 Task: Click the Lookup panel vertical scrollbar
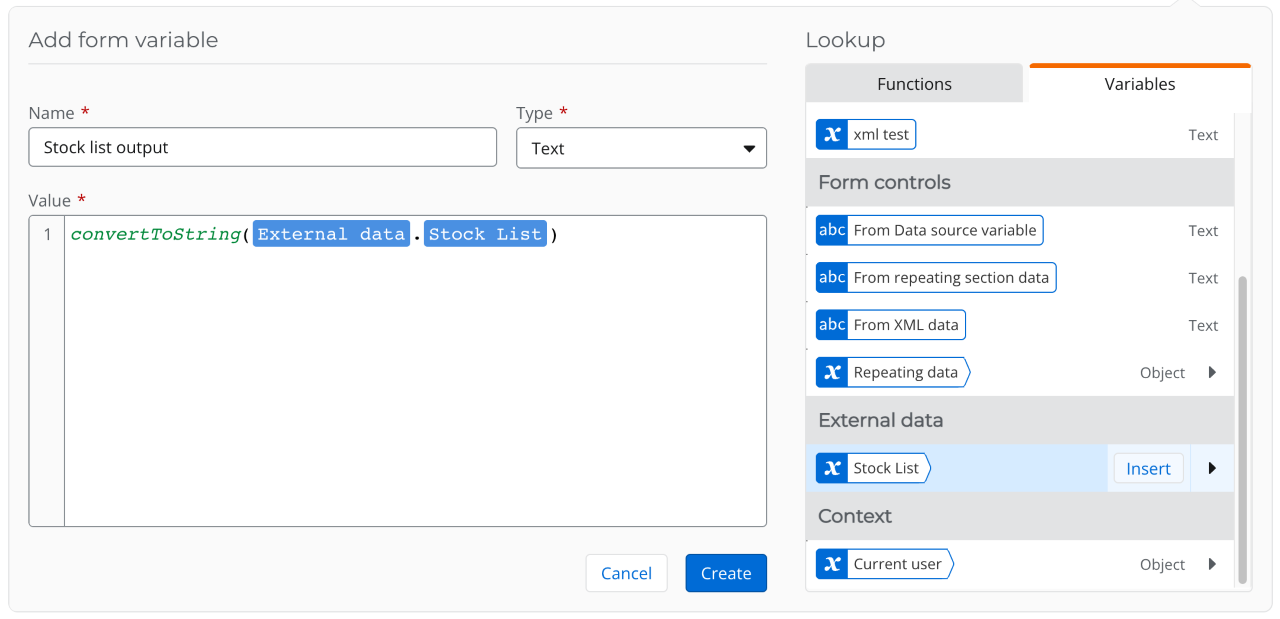[x=1242, y=430]
